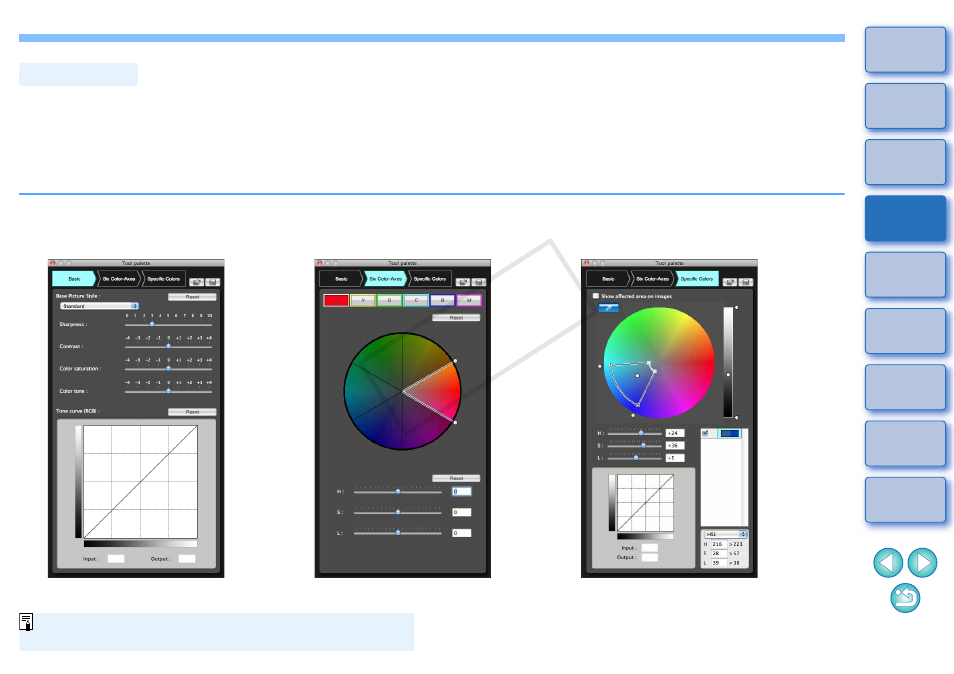Select the magenta M color axis button
The image size is (954, 674).
[469, 300]
